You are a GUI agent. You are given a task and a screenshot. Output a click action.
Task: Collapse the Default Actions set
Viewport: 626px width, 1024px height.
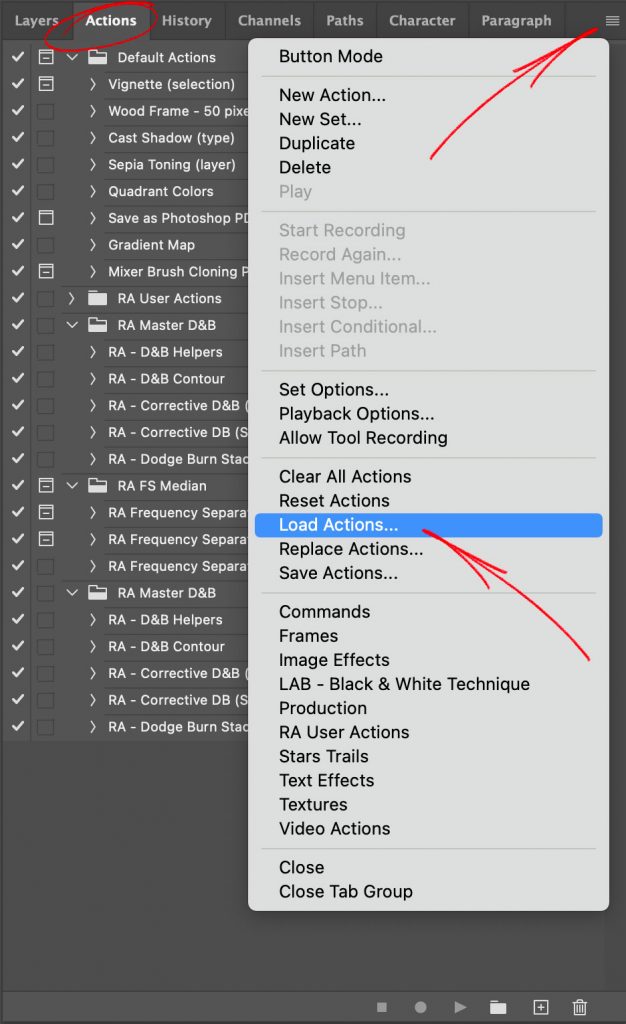[70, 57]
